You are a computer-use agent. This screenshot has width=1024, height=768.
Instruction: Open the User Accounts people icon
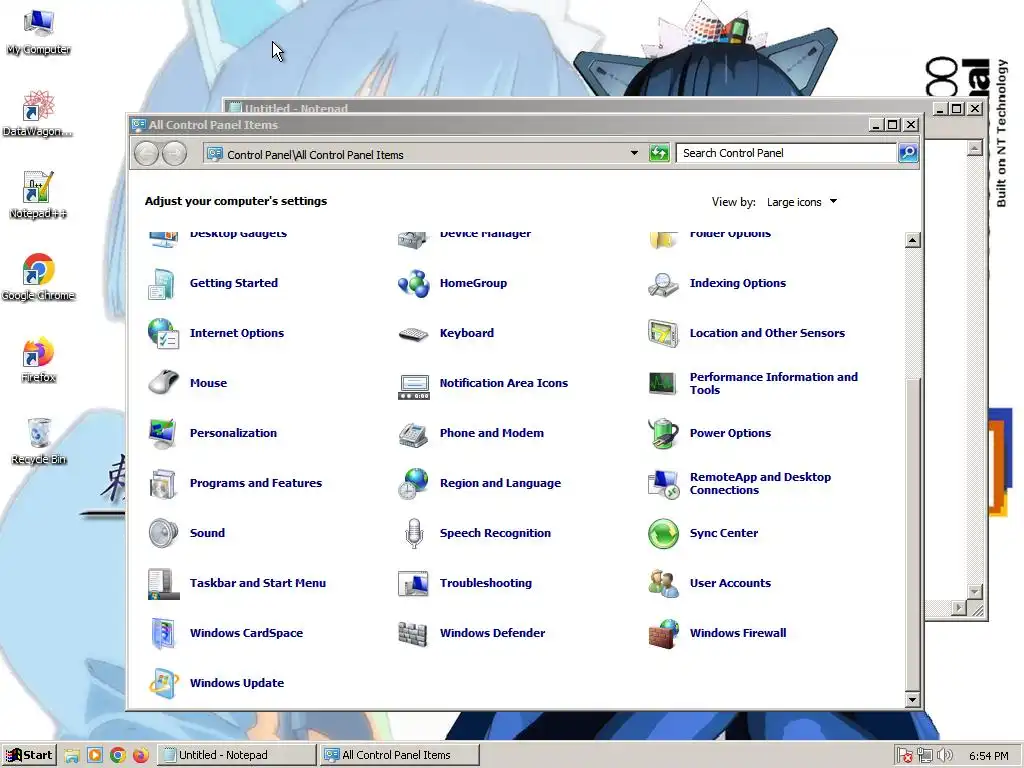coord(663,583)
